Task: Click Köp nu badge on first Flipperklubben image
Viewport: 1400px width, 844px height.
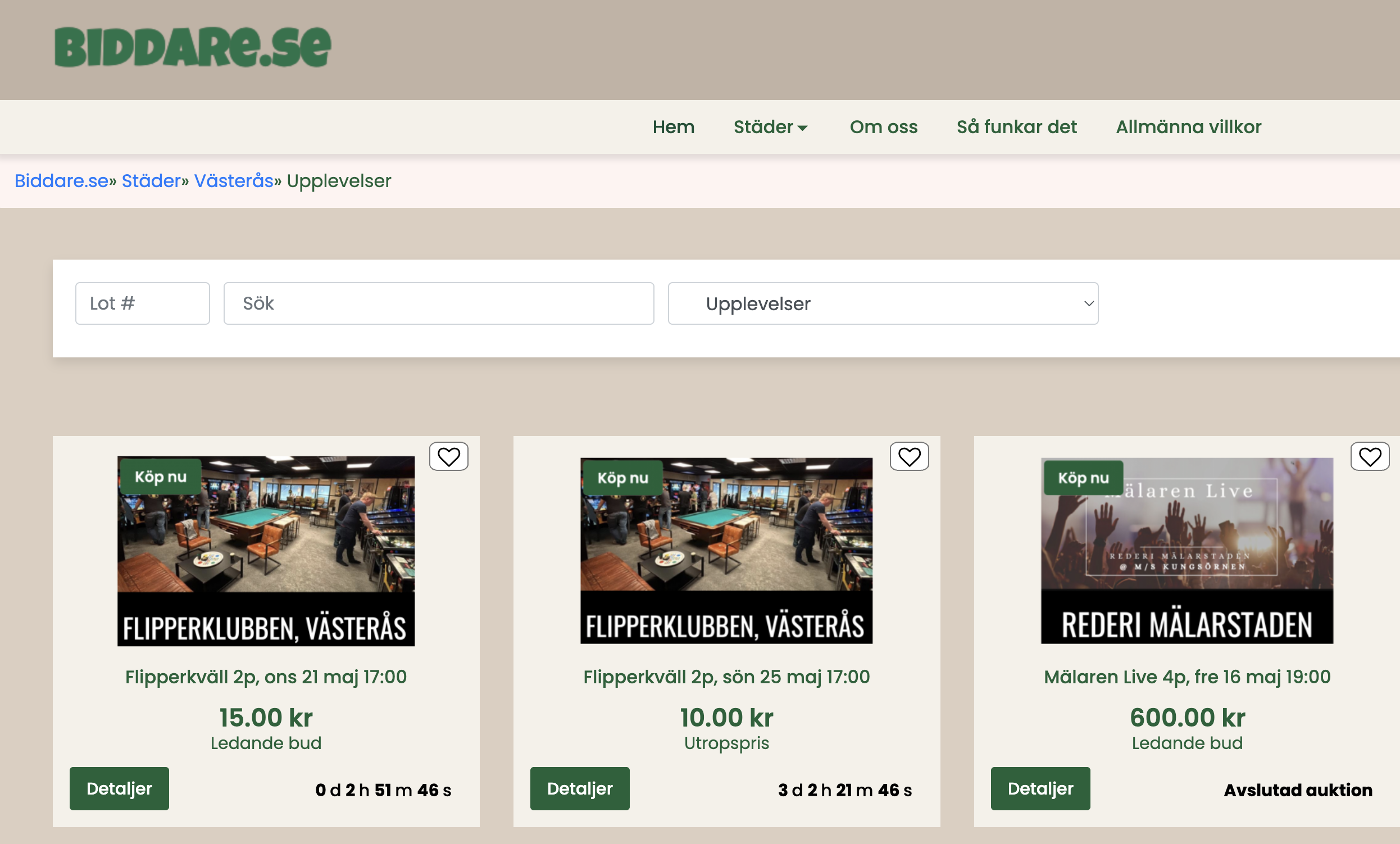Action: pos(160,477)
